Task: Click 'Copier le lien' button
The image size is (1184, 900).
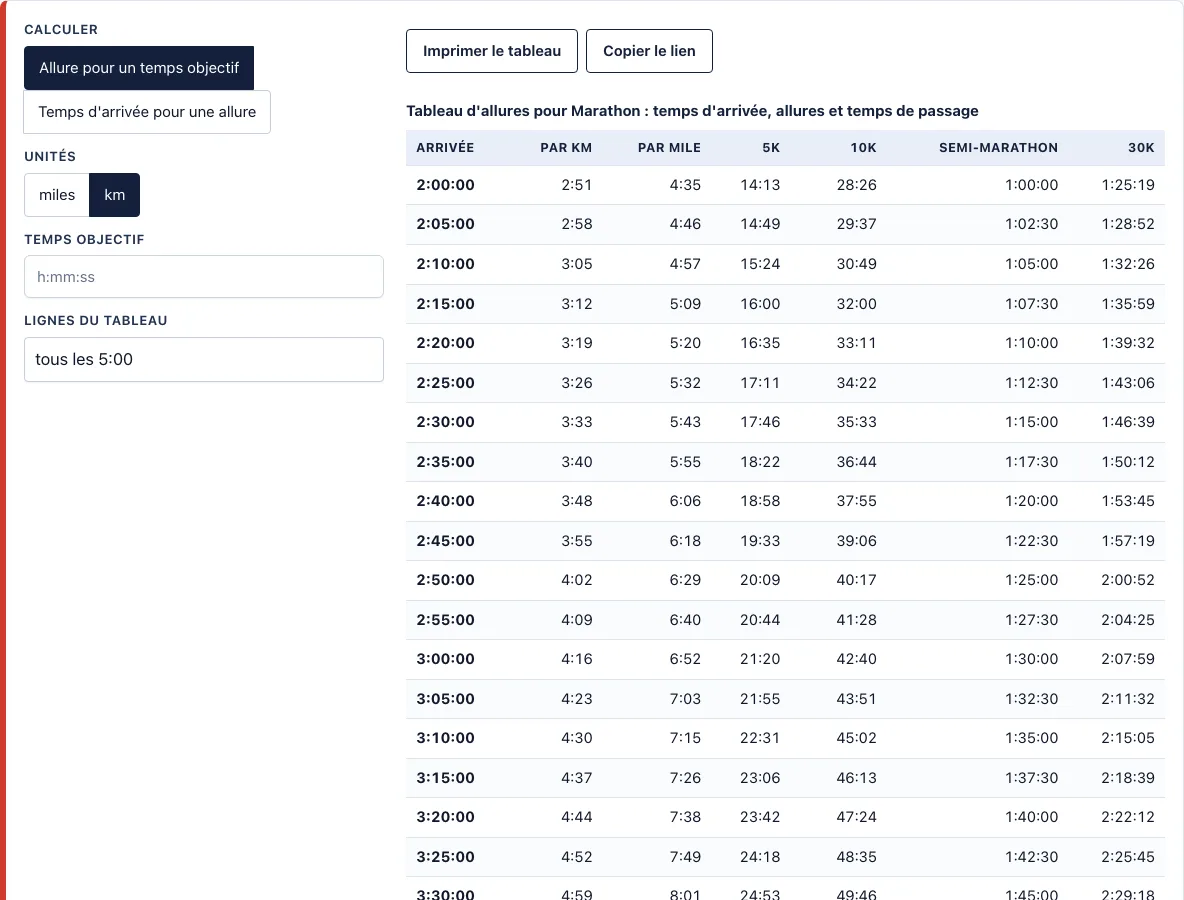Action: tap(649, 51)
